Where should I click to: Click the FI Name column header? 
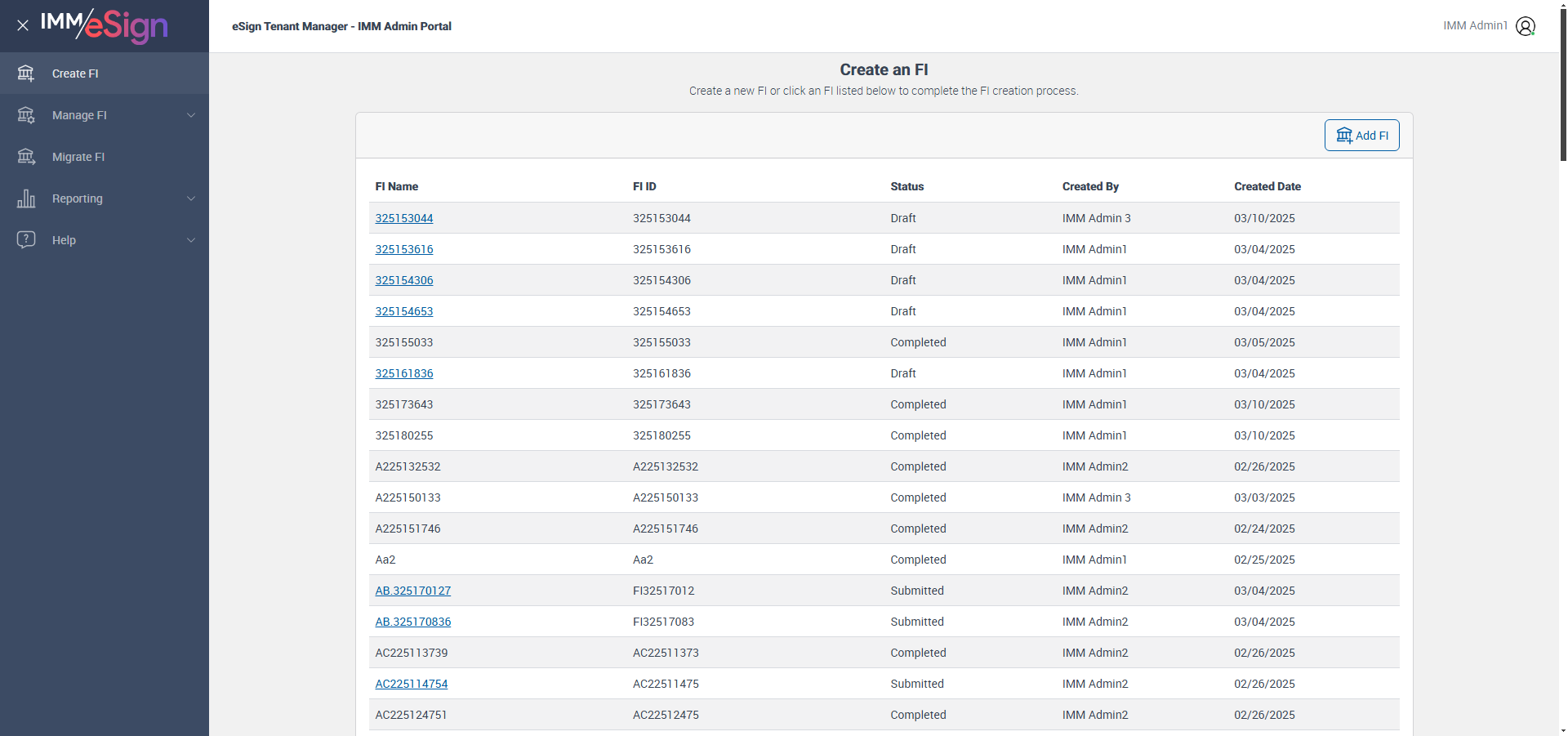[x=397, y=186]
